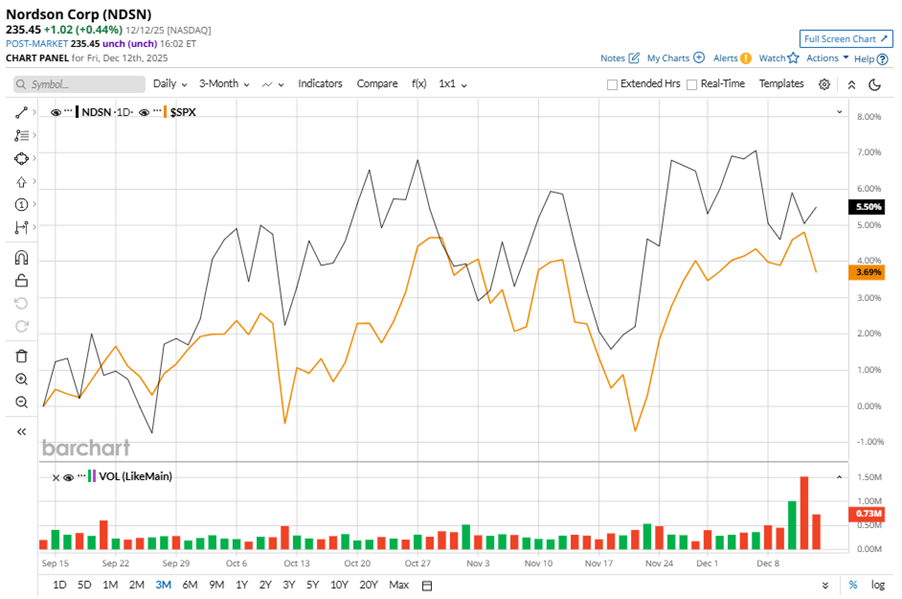Focus the Symbol search field
This screenshot has width=902, height=599.
click(x=79, y=85)
